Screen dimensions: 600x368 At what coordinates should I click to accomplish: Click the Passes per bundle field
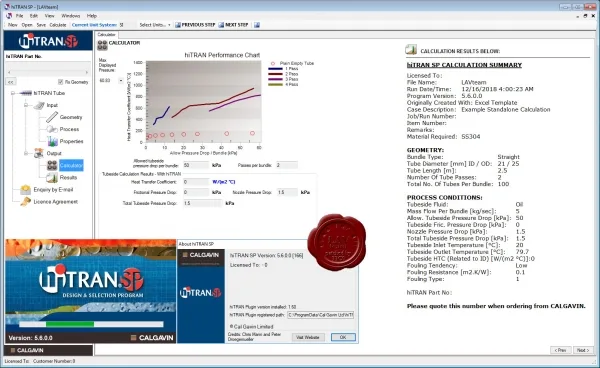click(287, 165)
